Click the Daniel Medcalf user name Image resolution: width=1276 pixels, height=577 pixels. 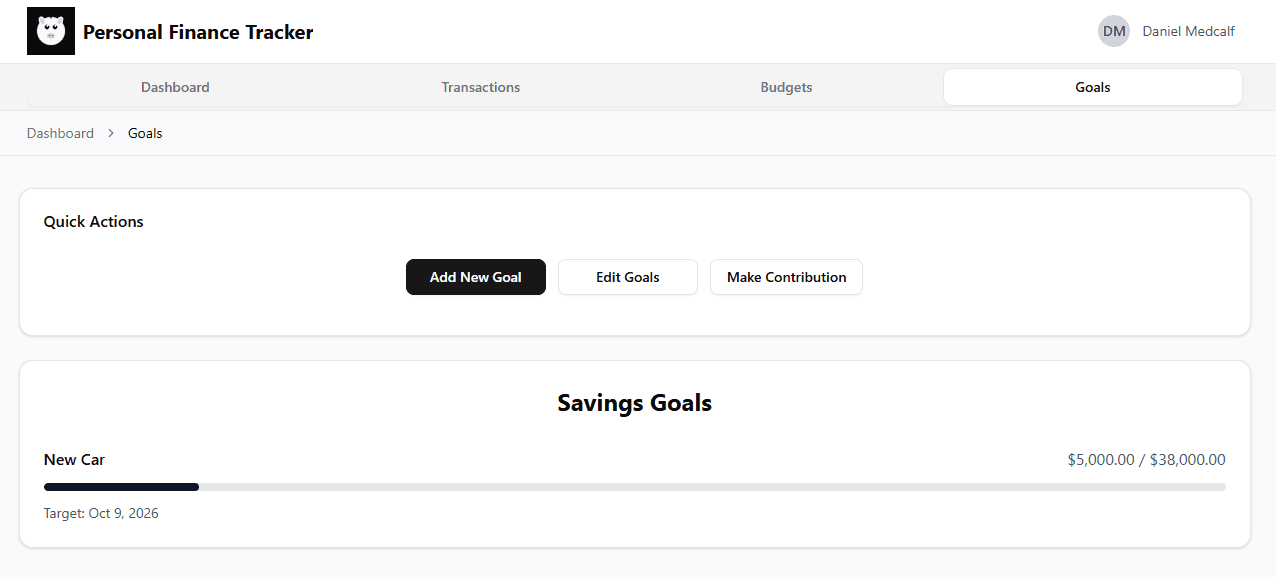point(1188,31)
